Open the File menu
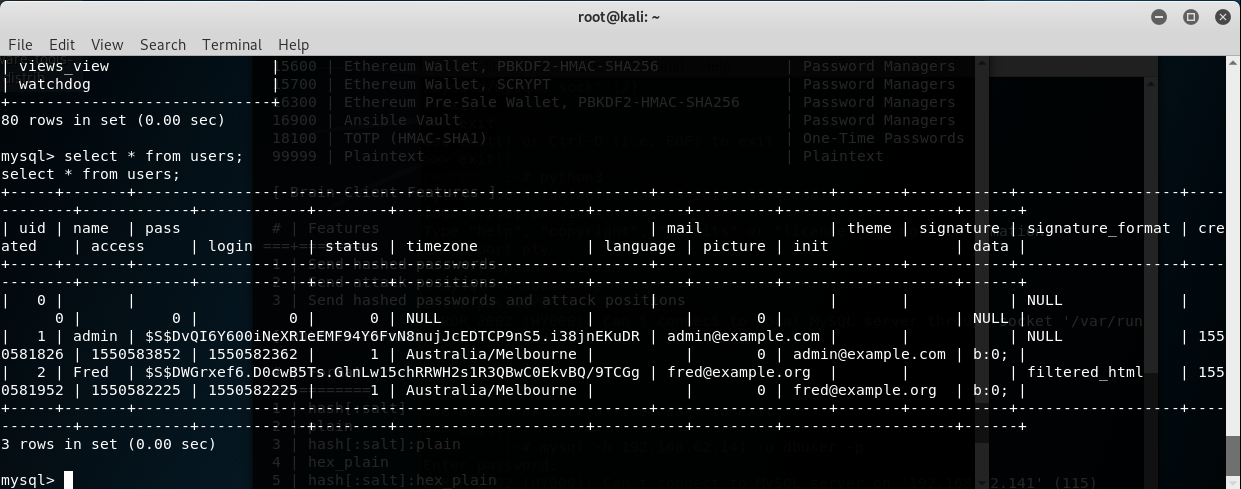Image resolution: width=1241 pixels, height=489 pixels. coord(20,45)
